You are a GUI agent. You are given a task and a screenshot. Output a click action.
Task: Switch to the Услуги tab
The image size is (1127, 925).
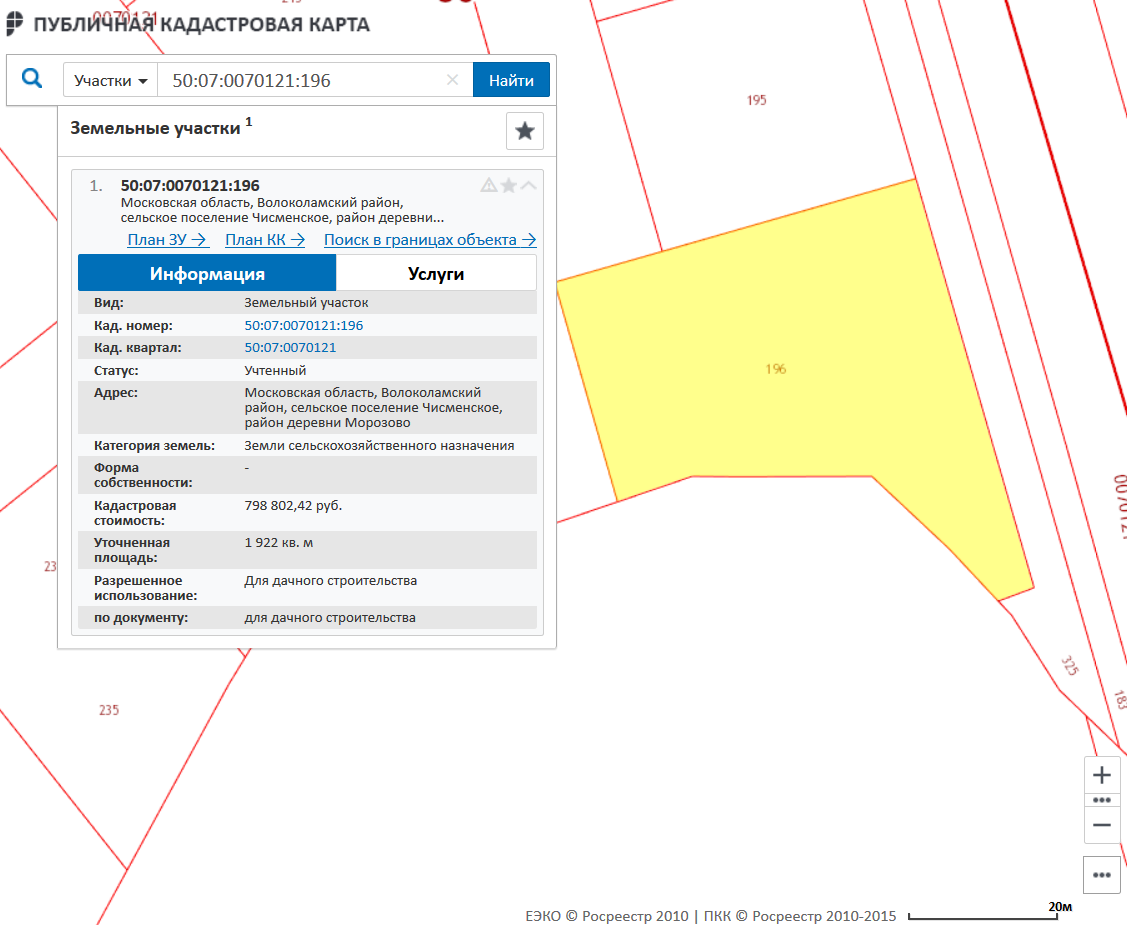click(x=436, y=273)
